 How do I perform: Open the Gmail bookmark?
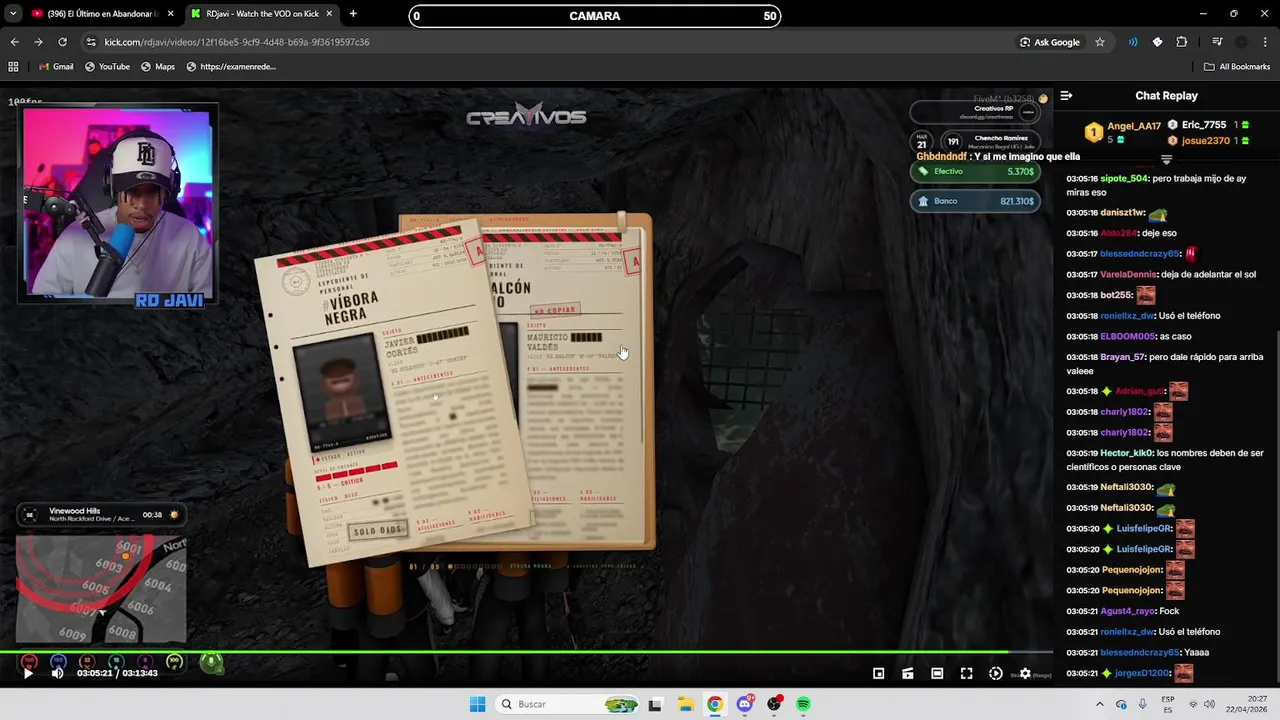(x=56, y=67)
